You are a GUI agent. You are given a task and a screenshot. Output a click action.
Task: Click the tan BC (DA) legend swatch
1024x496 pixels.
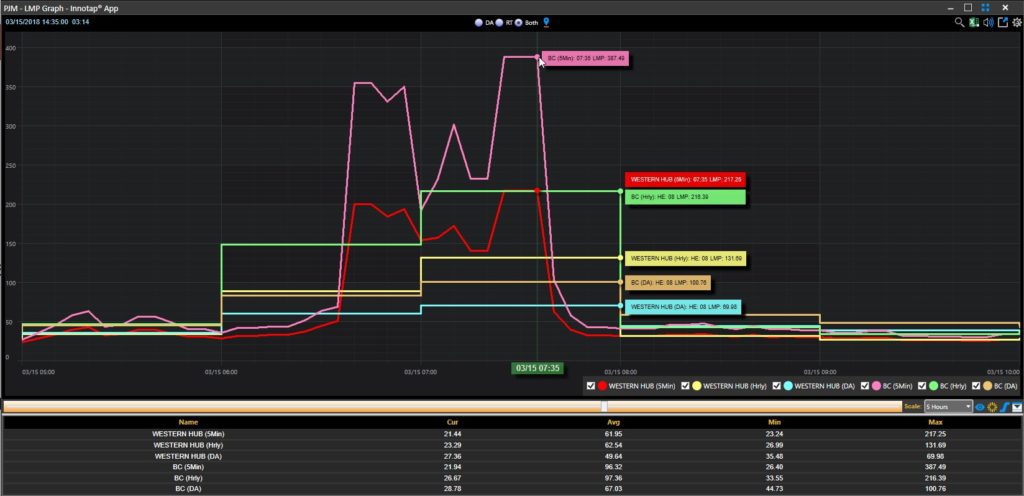pos(987,386)
